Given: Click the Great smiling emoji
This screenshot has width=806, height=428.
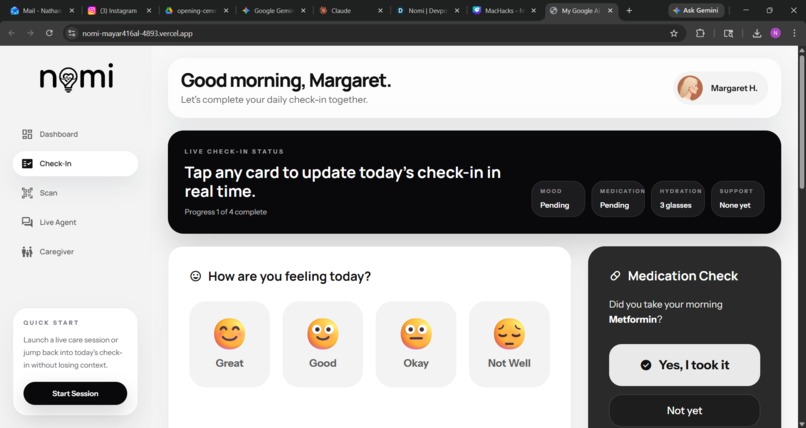Looking at the screenshot, I should pyautogui.click(x=229, y=333).
